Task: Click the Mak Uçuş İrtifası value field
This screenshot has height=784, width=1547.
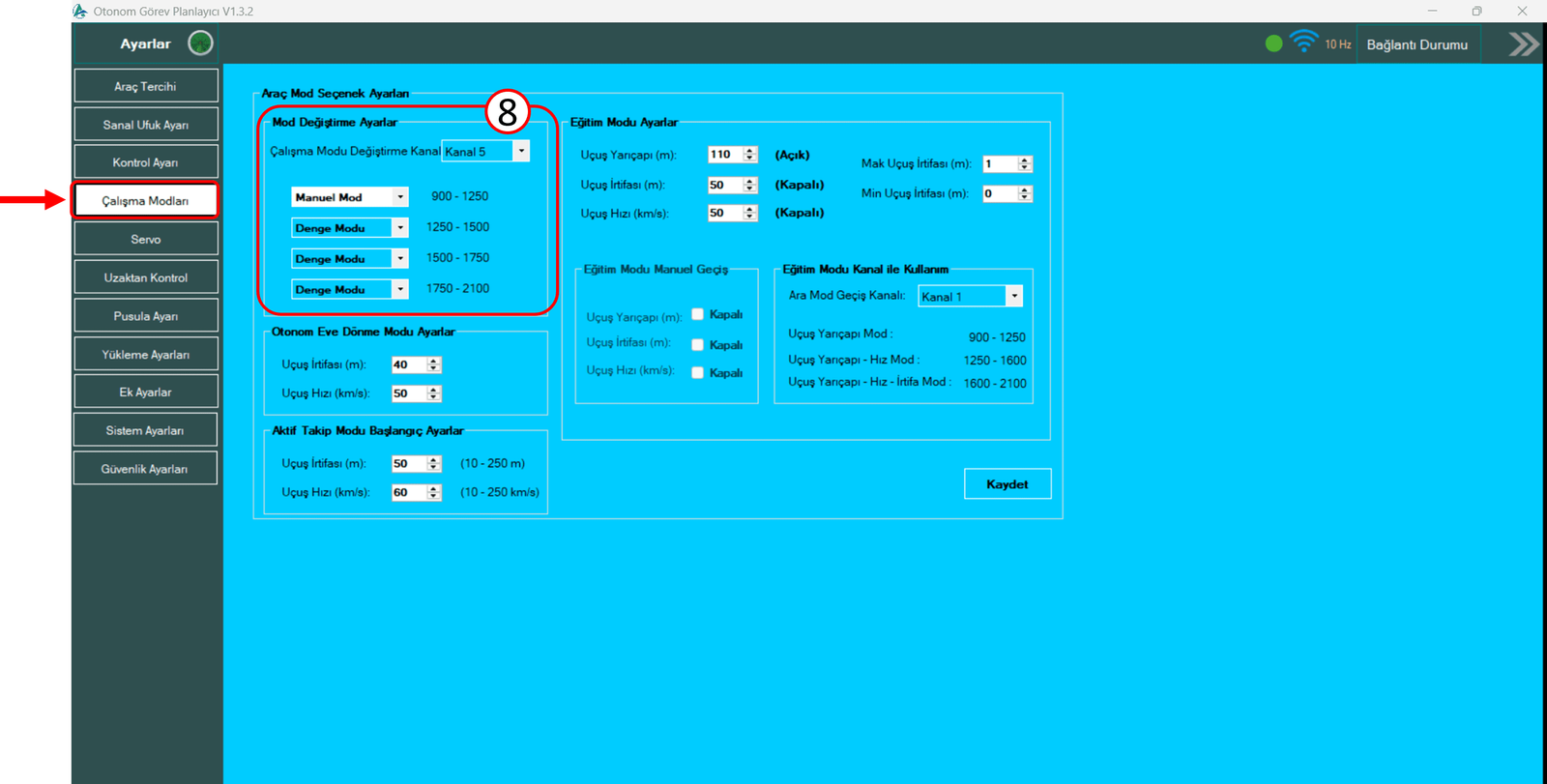Action: [x=999, y=164]
